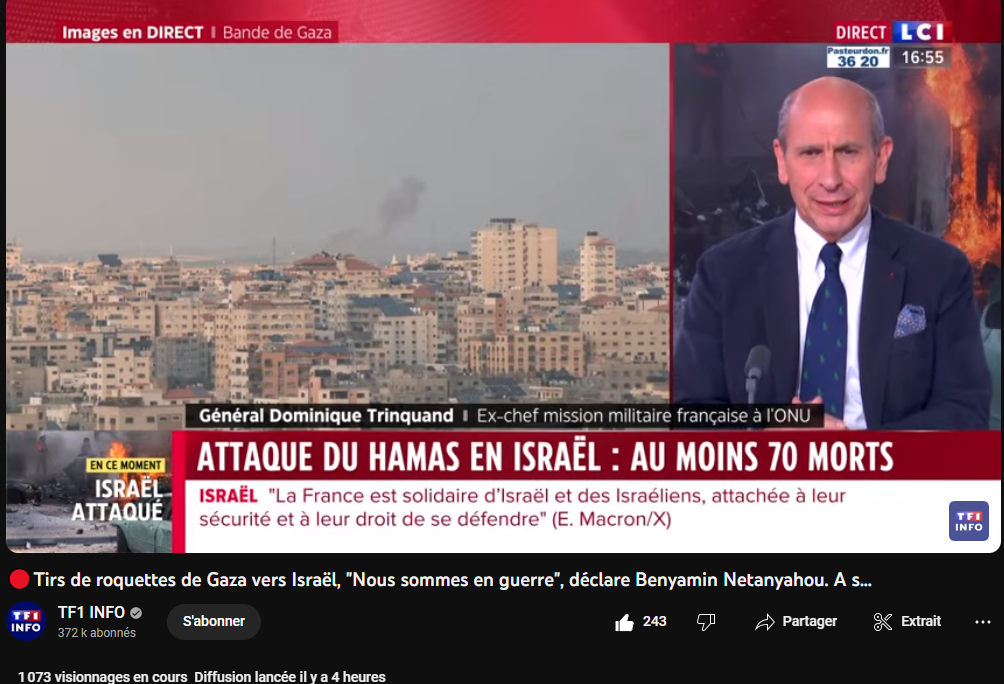Open the TF1 INFO channel name link
This screenshot has height=684, width=1004.
tap(91, 613)
